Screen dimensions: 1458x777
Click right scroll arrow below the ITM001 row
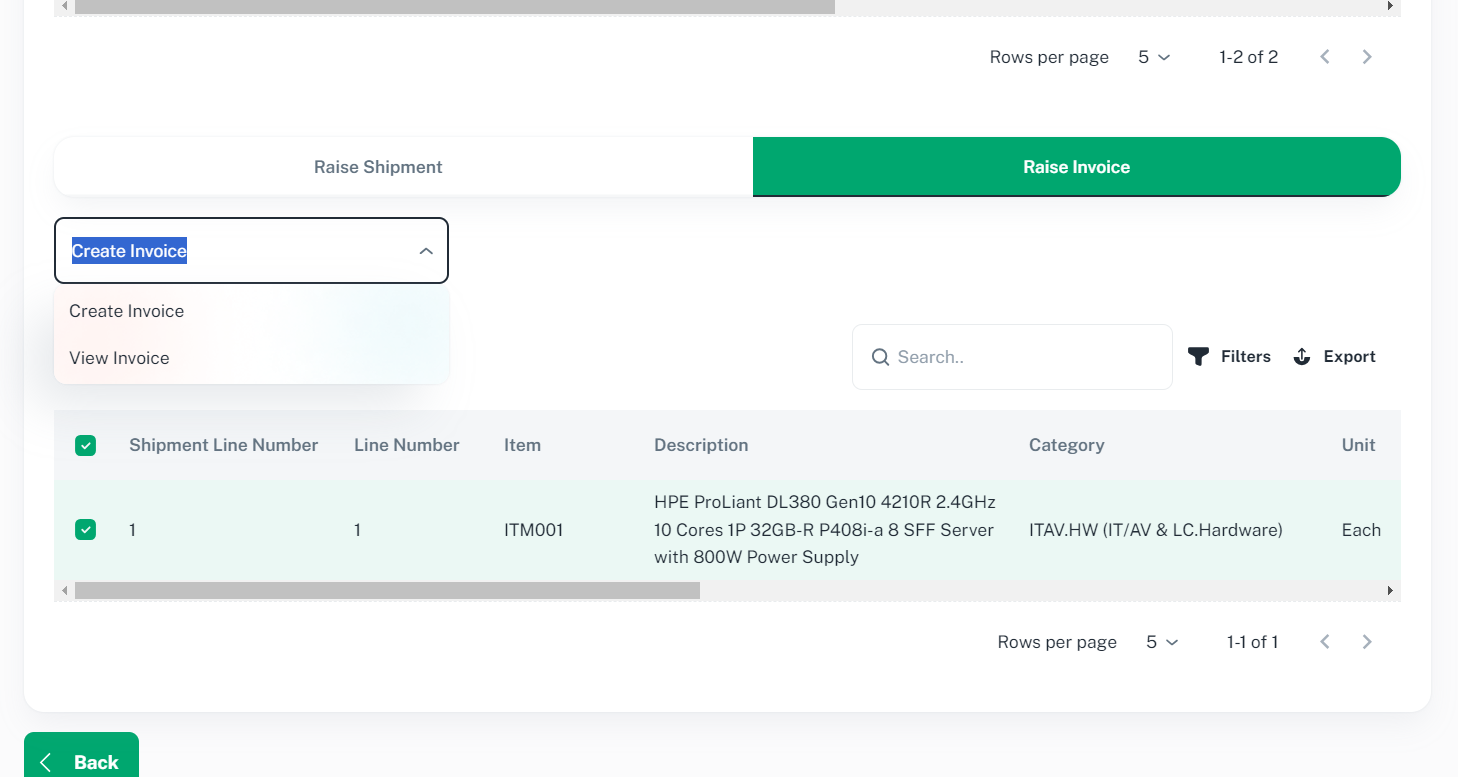coord(1390,591)
